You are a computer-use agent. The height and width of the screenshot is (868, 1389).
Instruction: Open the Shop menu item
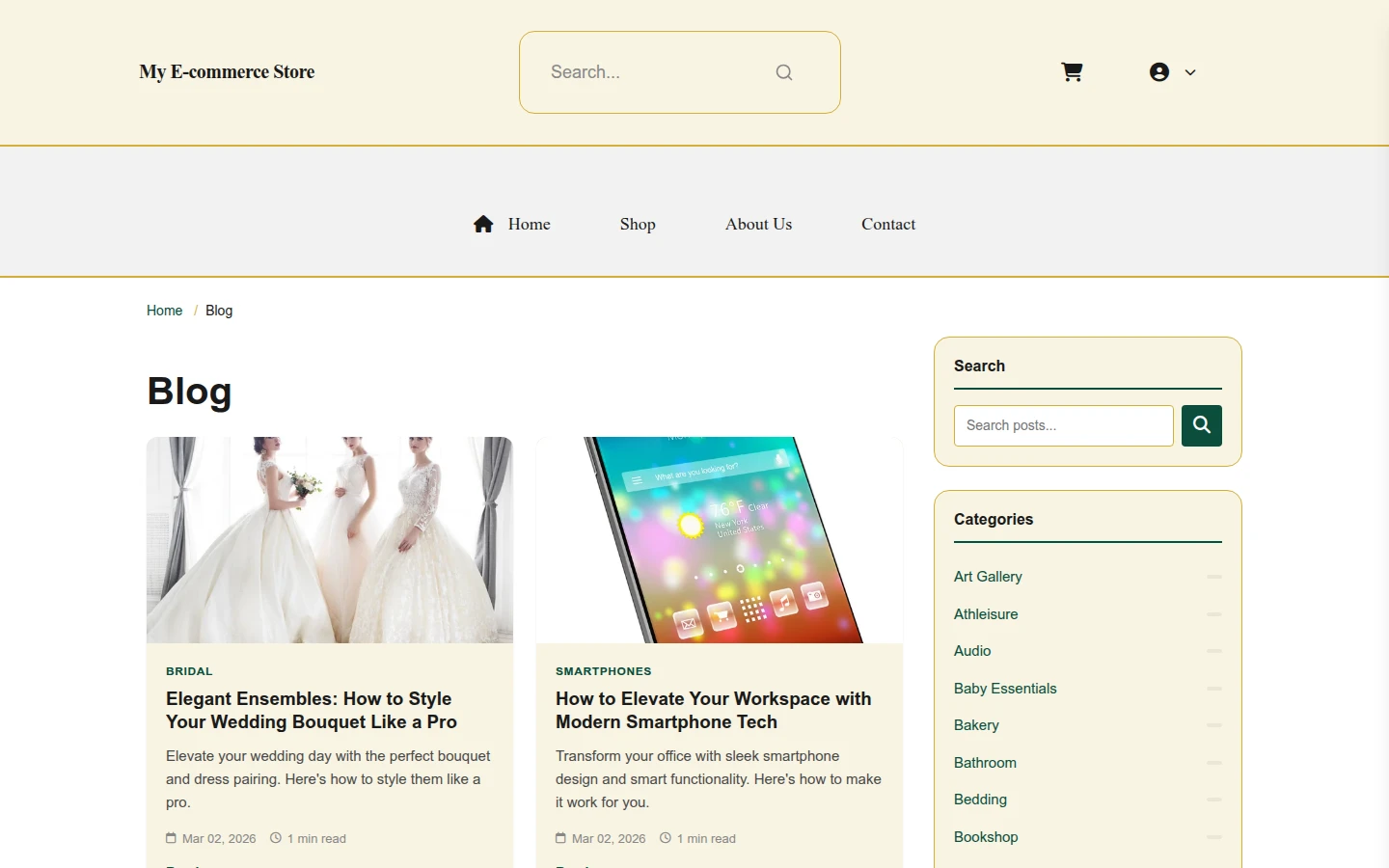point(638,224)
